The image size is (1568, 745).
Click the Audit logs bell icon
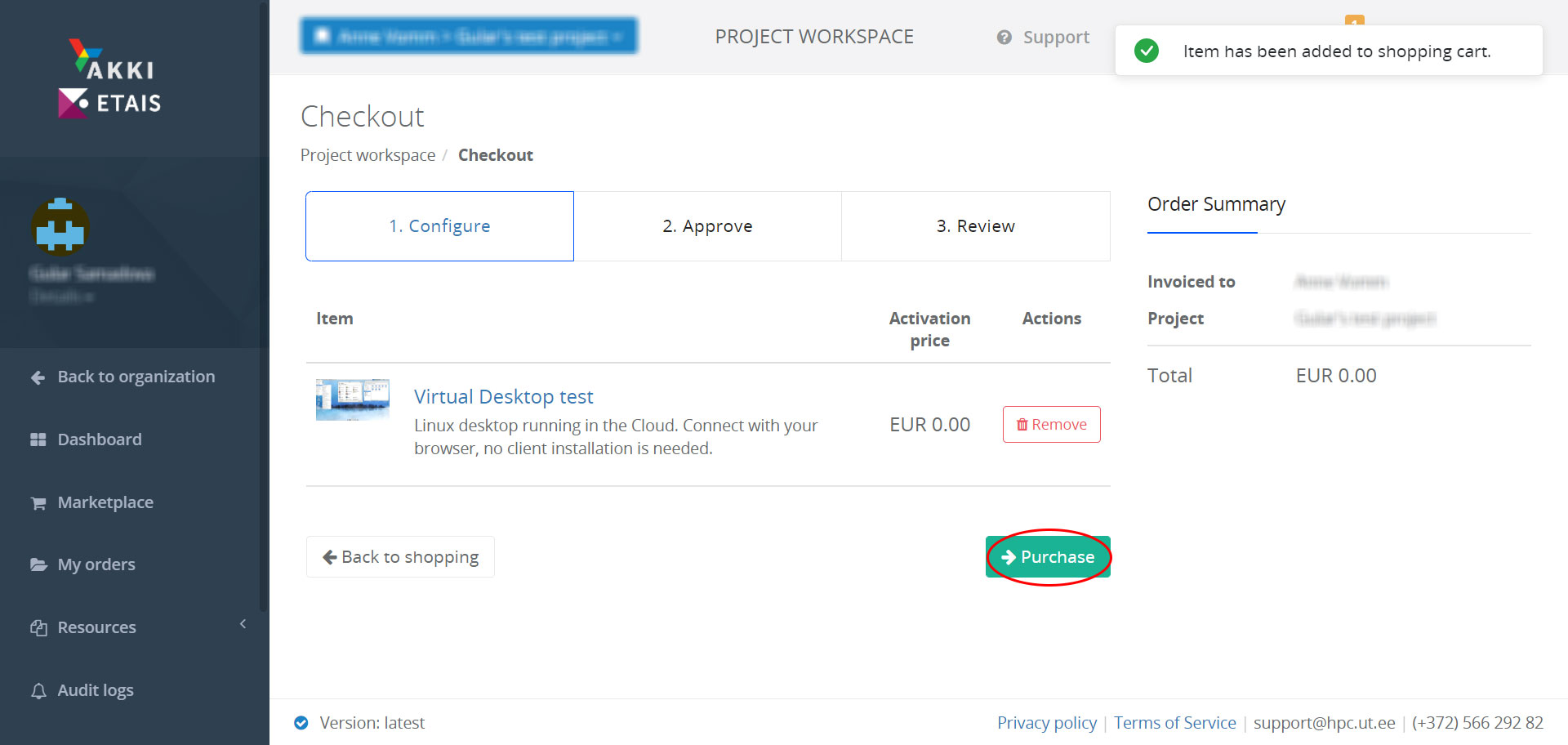click(x=38, y=691)
